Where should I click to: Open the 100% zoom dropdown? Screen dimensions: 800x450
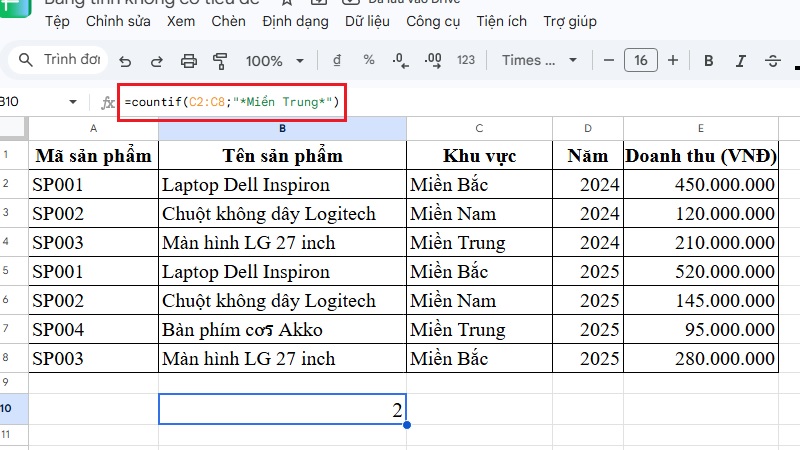coord(274,61)
